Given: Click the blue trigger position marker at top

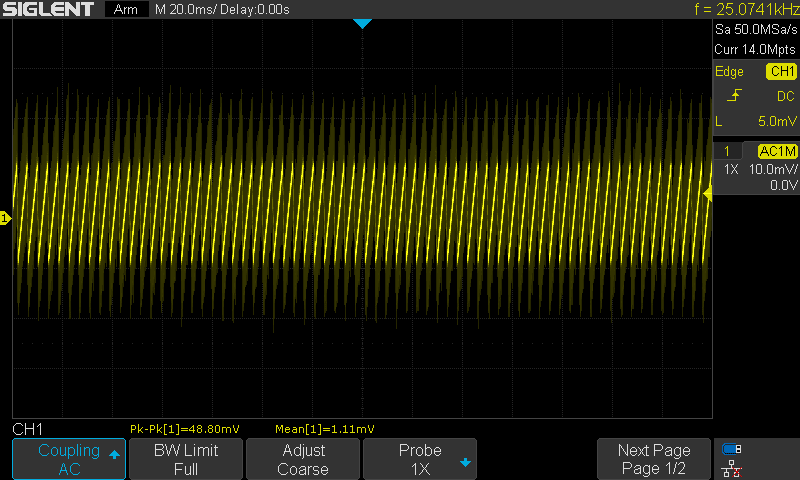Looking at the screenshot, I should click(x=362, y=23).
